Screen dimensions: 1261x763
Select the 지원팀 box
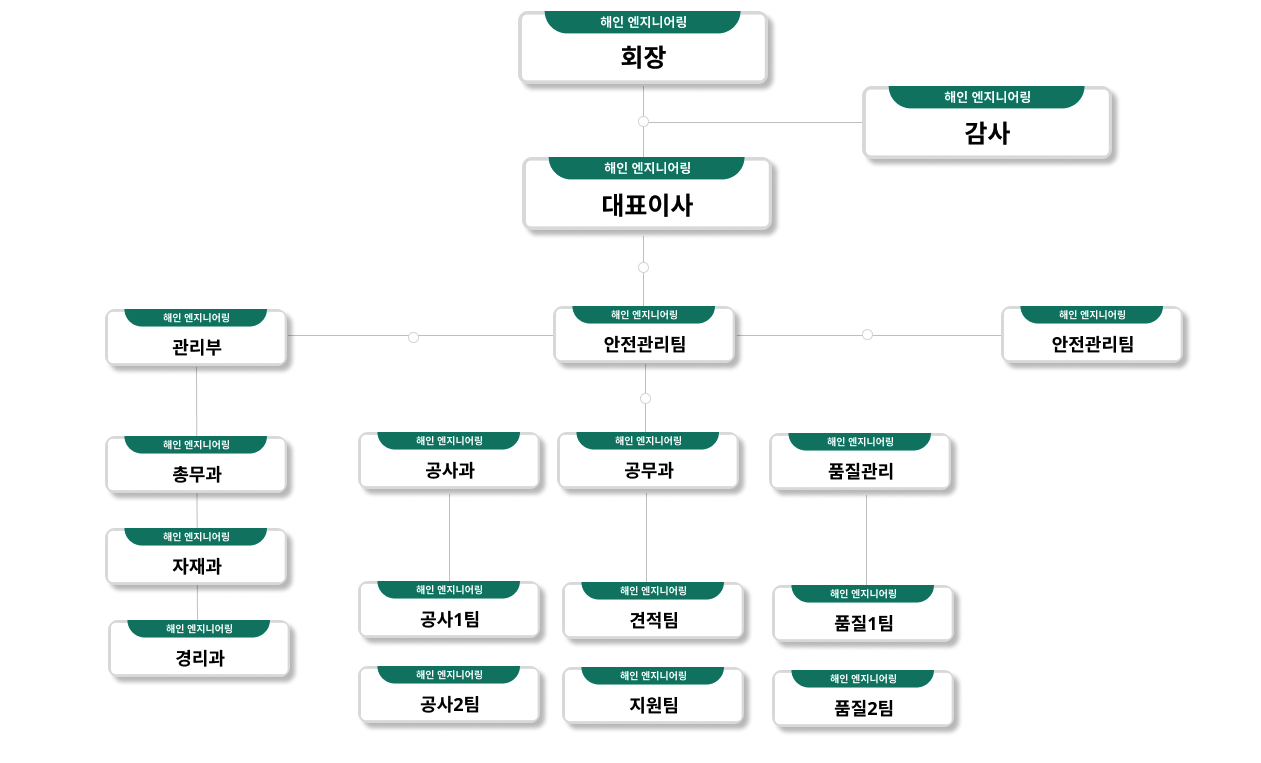pyautogui.click(x=653, y=696)
